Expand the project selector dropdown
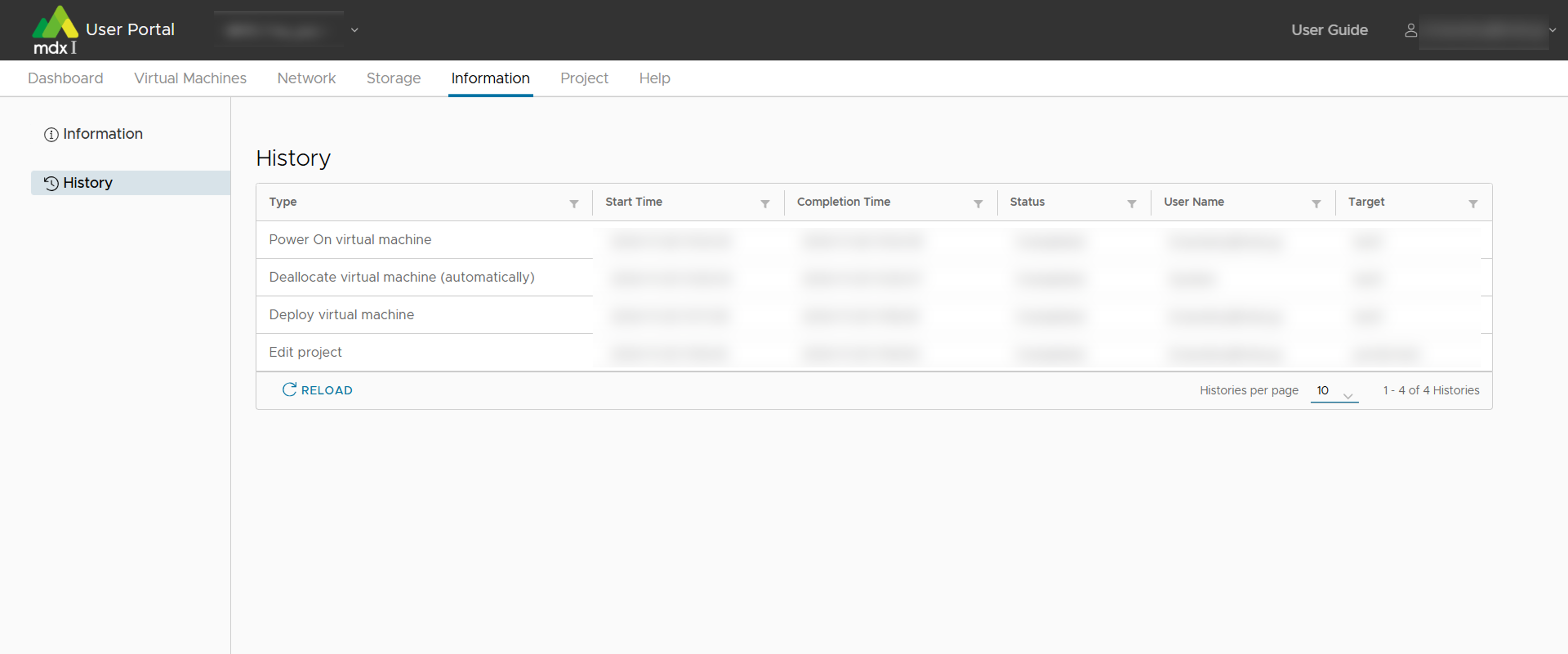 click(x=354, y=30)
